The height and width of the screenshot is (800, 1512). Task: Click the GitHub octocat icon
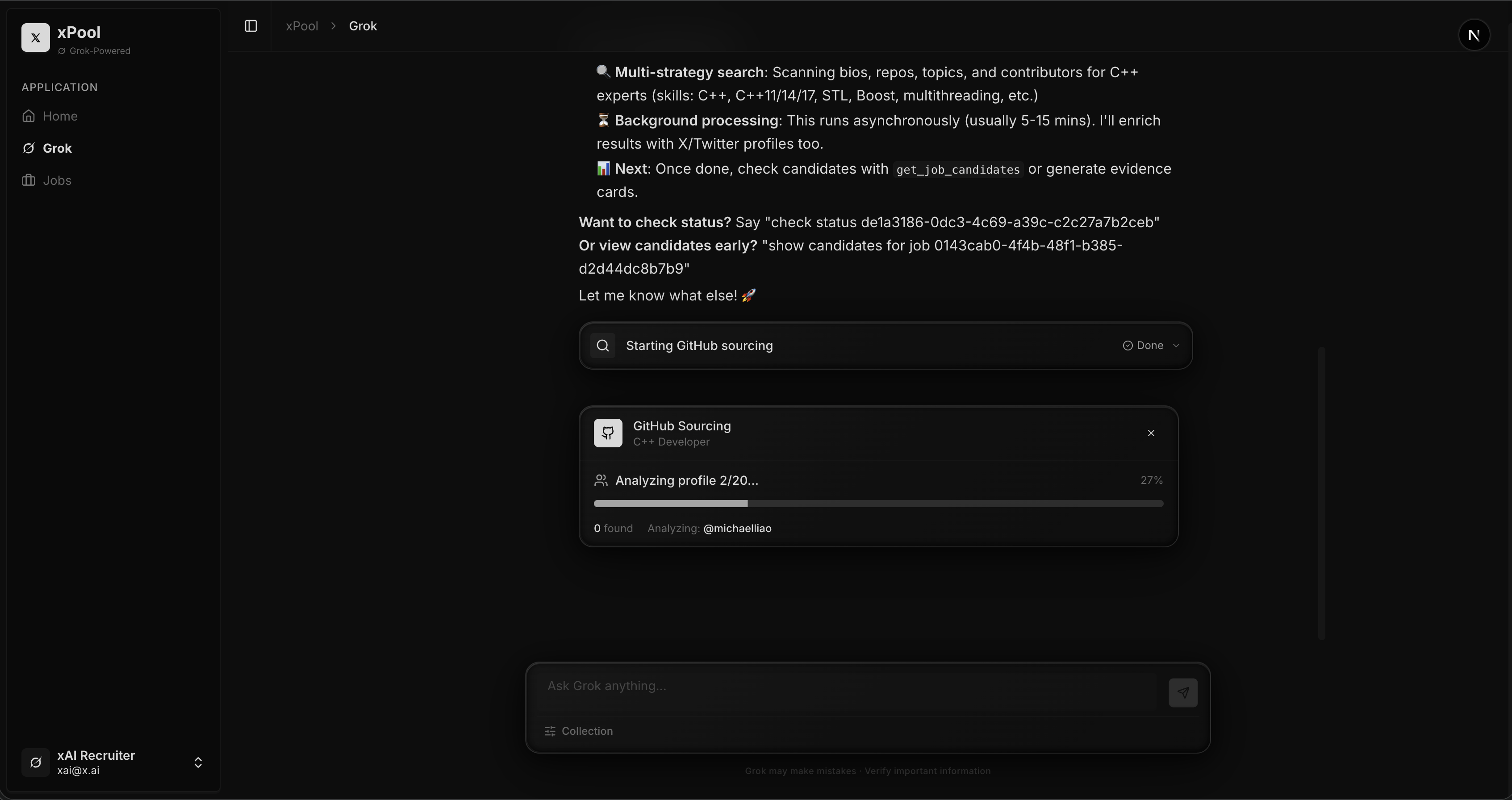tap(607, 433)
